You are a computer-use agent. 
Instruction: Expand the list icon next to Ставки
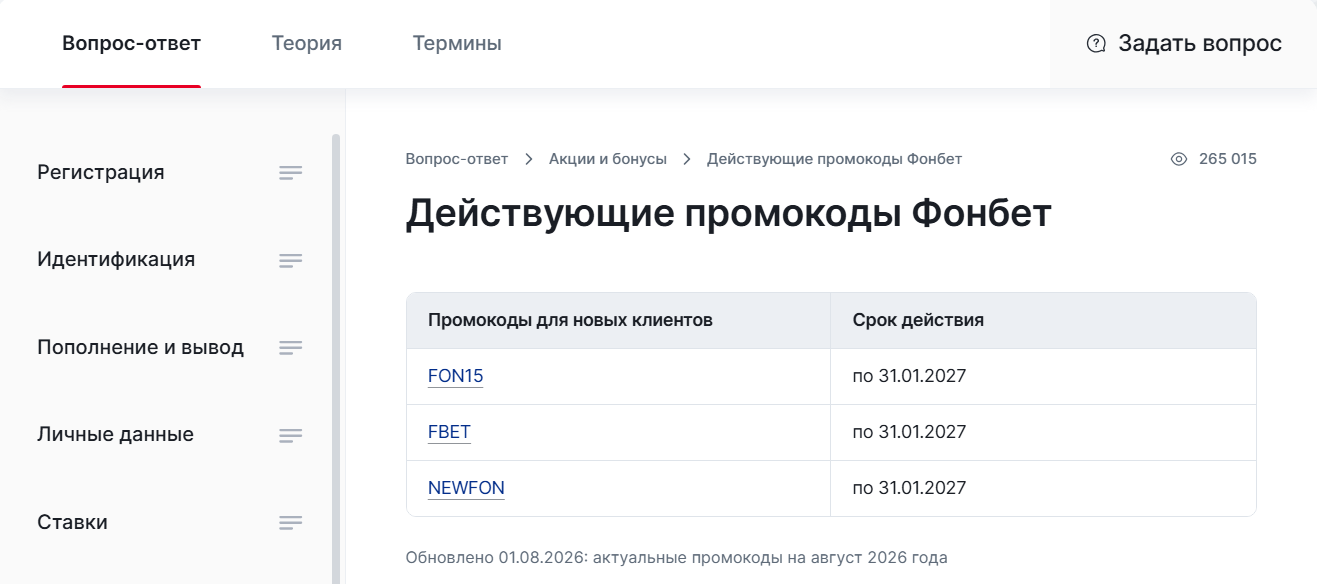click(x=291, y=523)
